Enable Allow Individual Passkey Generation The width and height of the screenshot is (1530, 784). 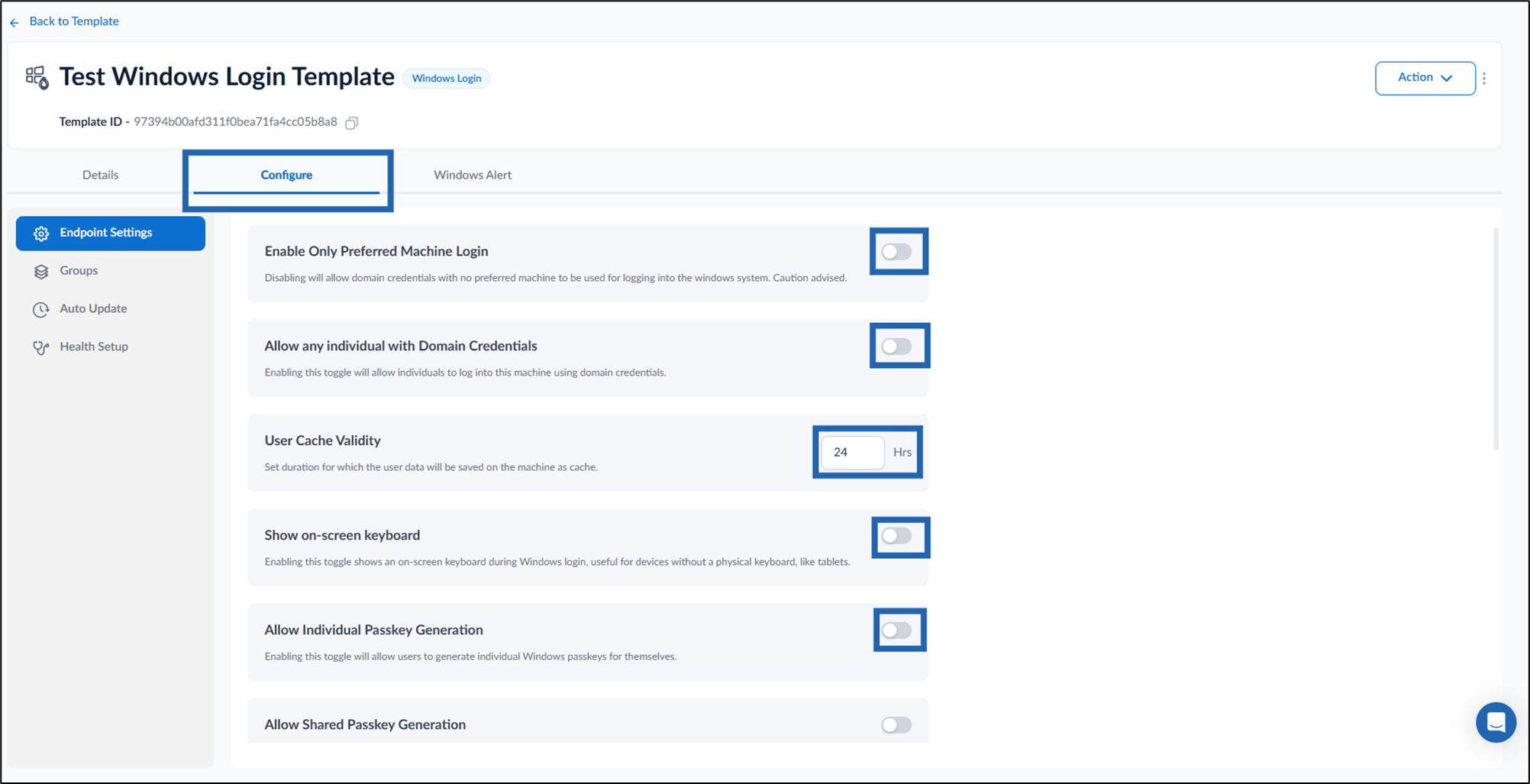point(896,631)
